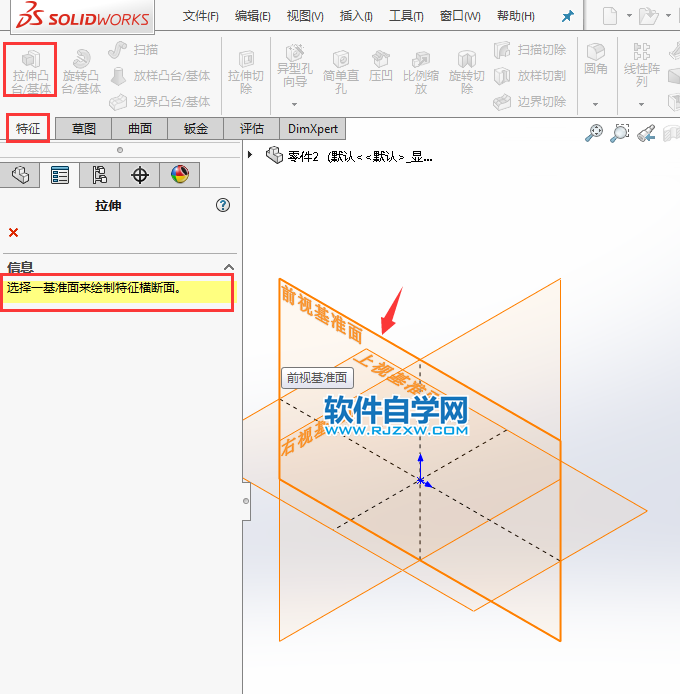680x694 pixels.
Task: Open the DisplayManager color ball tab
Action: point(180,175)
